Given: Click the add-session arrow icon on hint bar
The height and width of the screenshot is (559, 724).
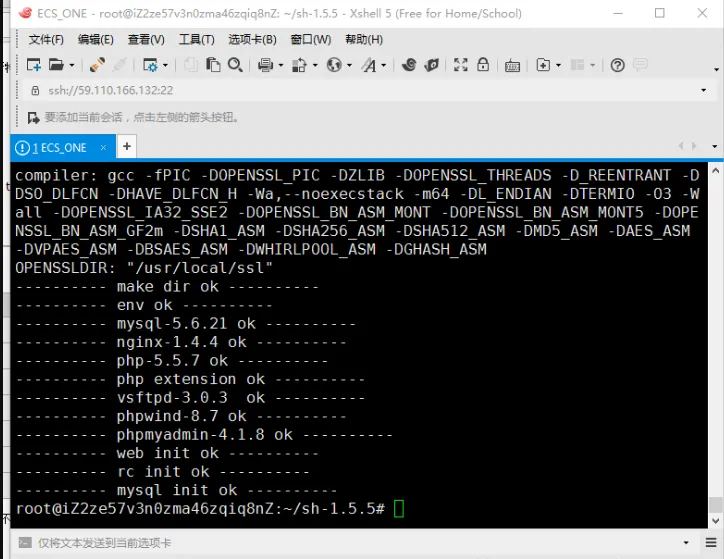Looking at the screenshot, I should pos(33,118).
